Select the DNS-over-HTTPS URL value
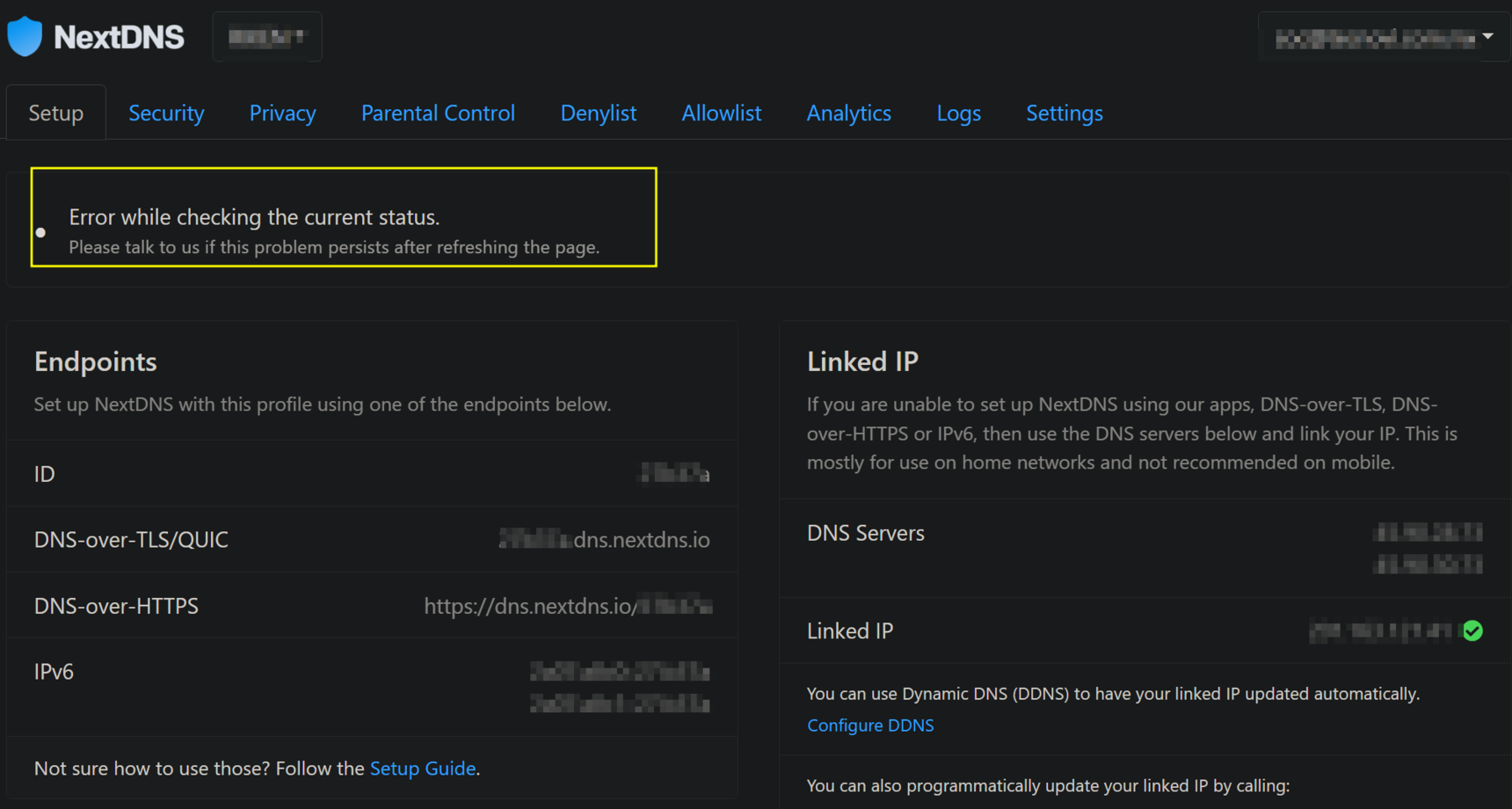1512x809 pixels. point(568,606)
